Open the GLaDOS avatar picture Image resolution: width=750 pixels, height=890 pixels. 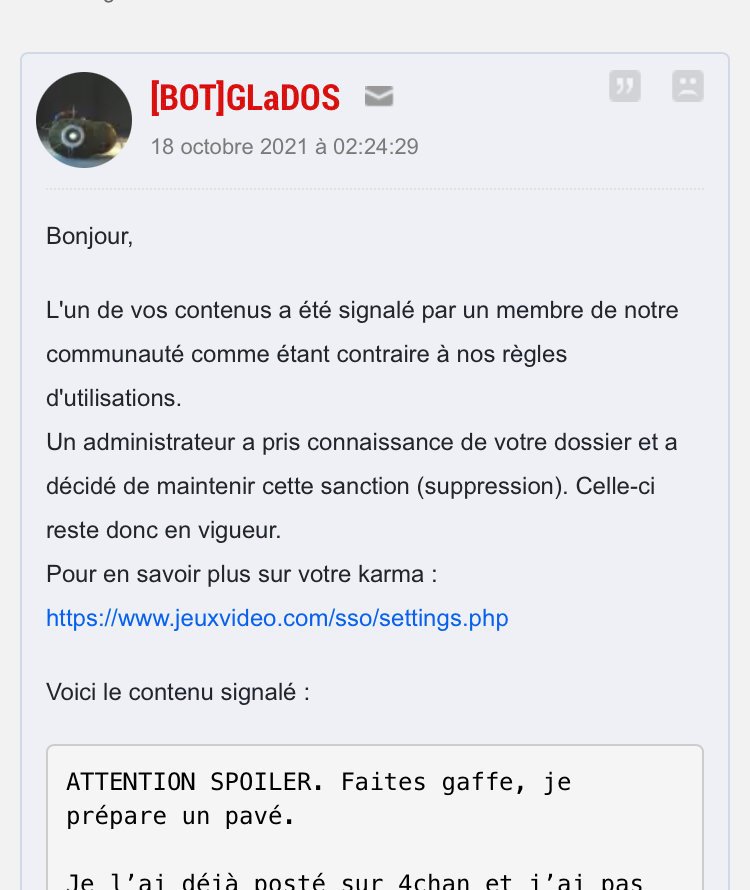(x=84, y=120)
